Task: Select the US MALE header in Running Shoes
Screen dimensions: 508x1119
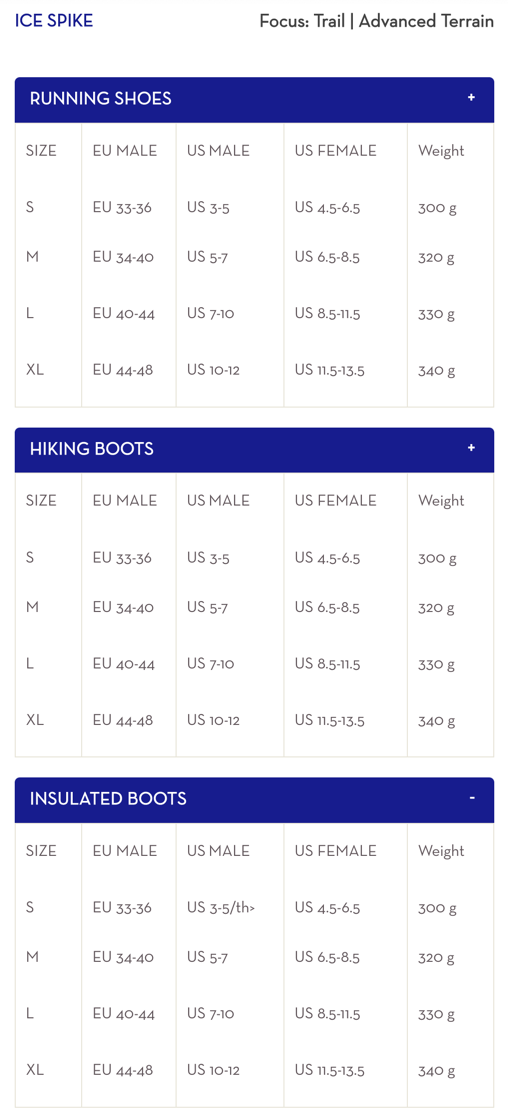Action: click(218, 151)
